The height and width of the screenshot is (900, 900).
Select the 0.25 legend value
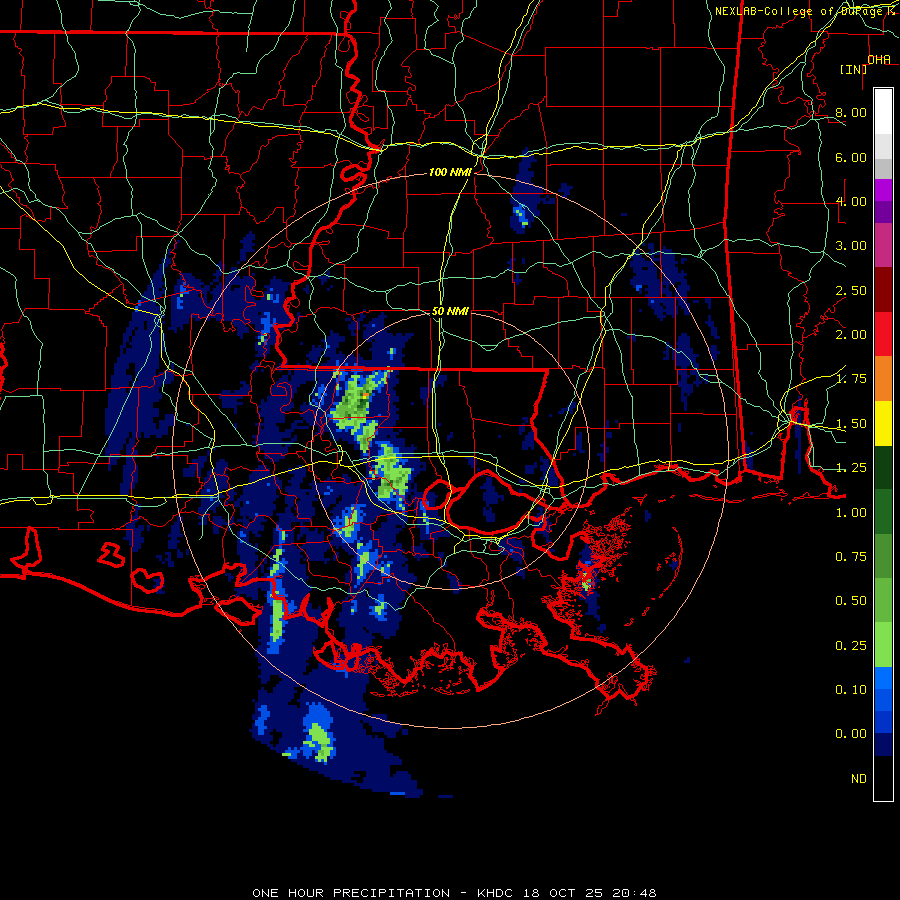tap(851, 646)
